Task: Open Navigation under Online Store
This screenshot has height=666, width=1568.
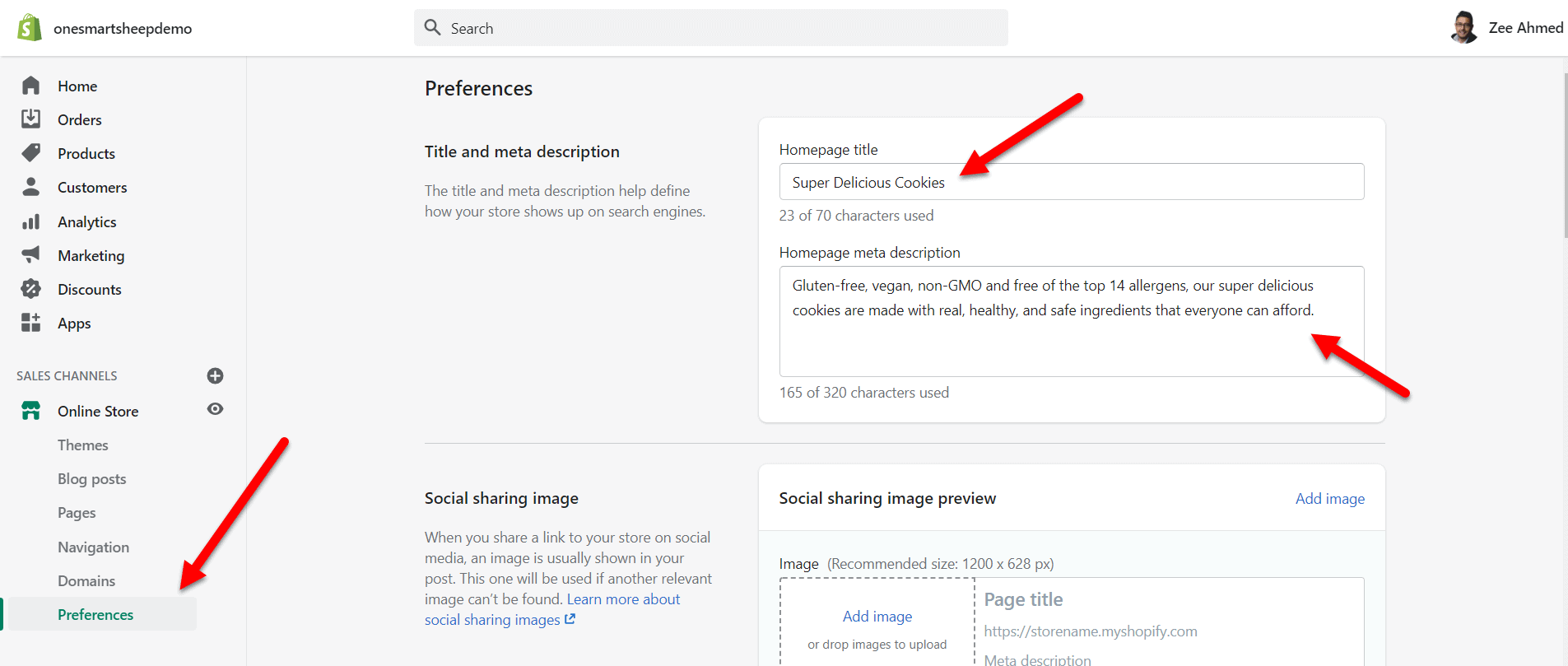Action: click(93, 547)
